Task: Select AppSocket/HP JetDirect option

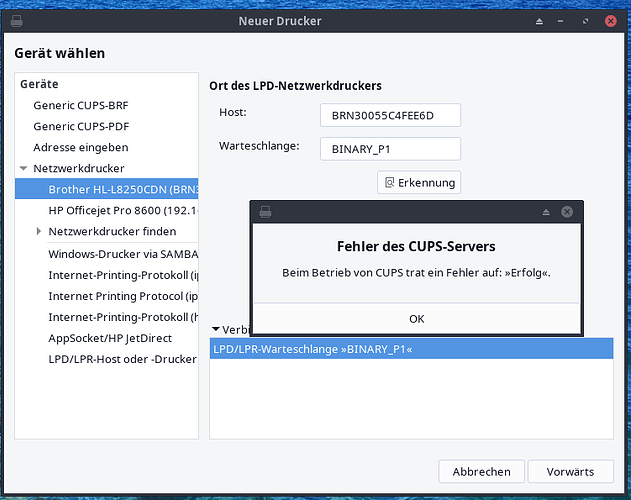Action: [x=110, y=338]
